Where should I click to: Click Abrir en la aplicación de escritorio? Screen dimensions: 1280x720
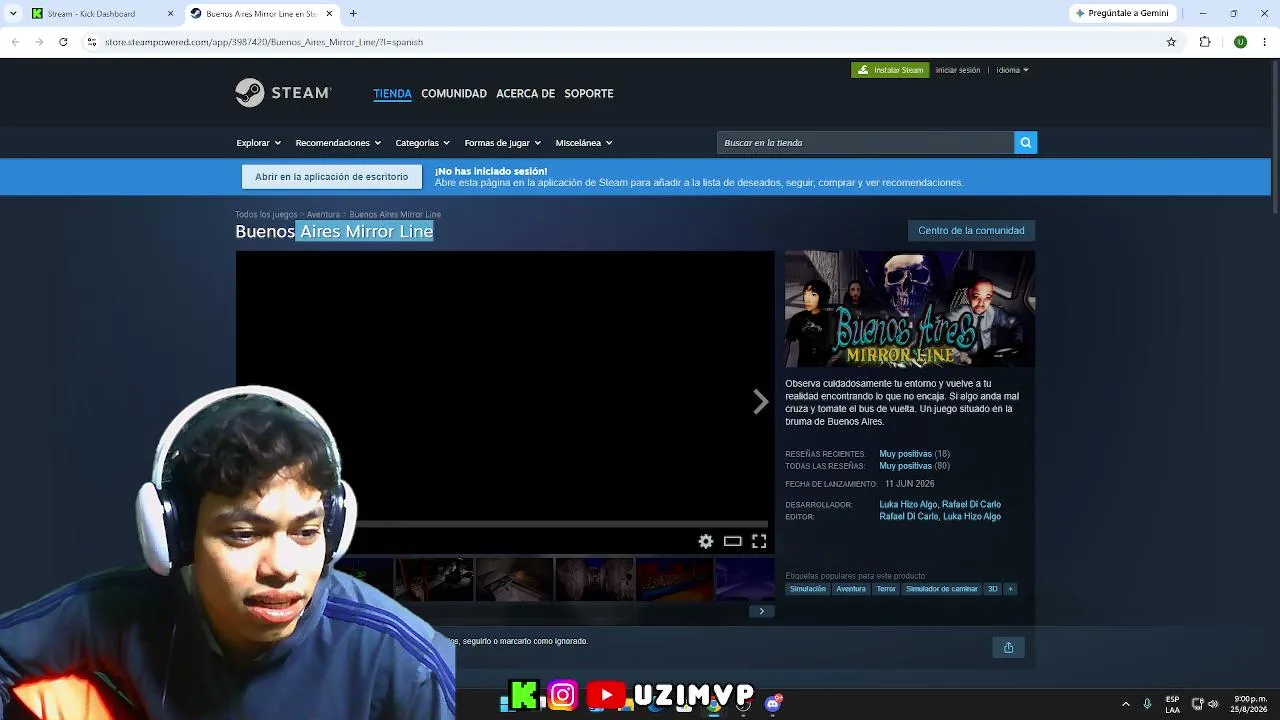pos(331,177)
